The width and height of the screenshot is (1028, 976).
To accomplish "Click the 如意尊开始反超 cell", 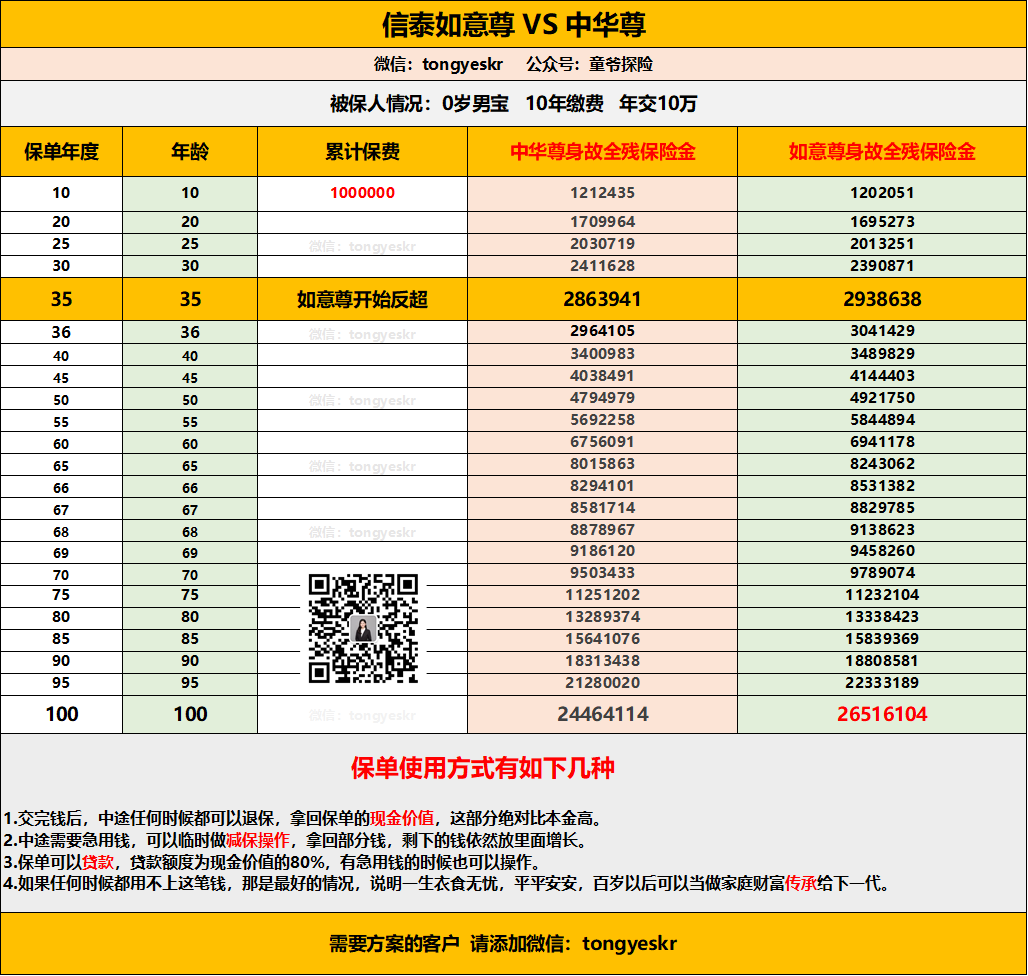I will click(363, 300).
